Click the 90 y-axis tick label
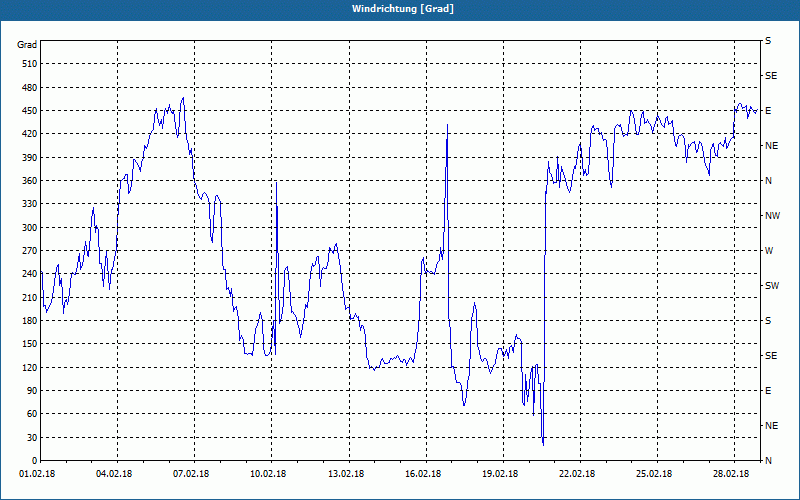The height and width of the screenshot is (500, 800). click(x=32, y=391)
